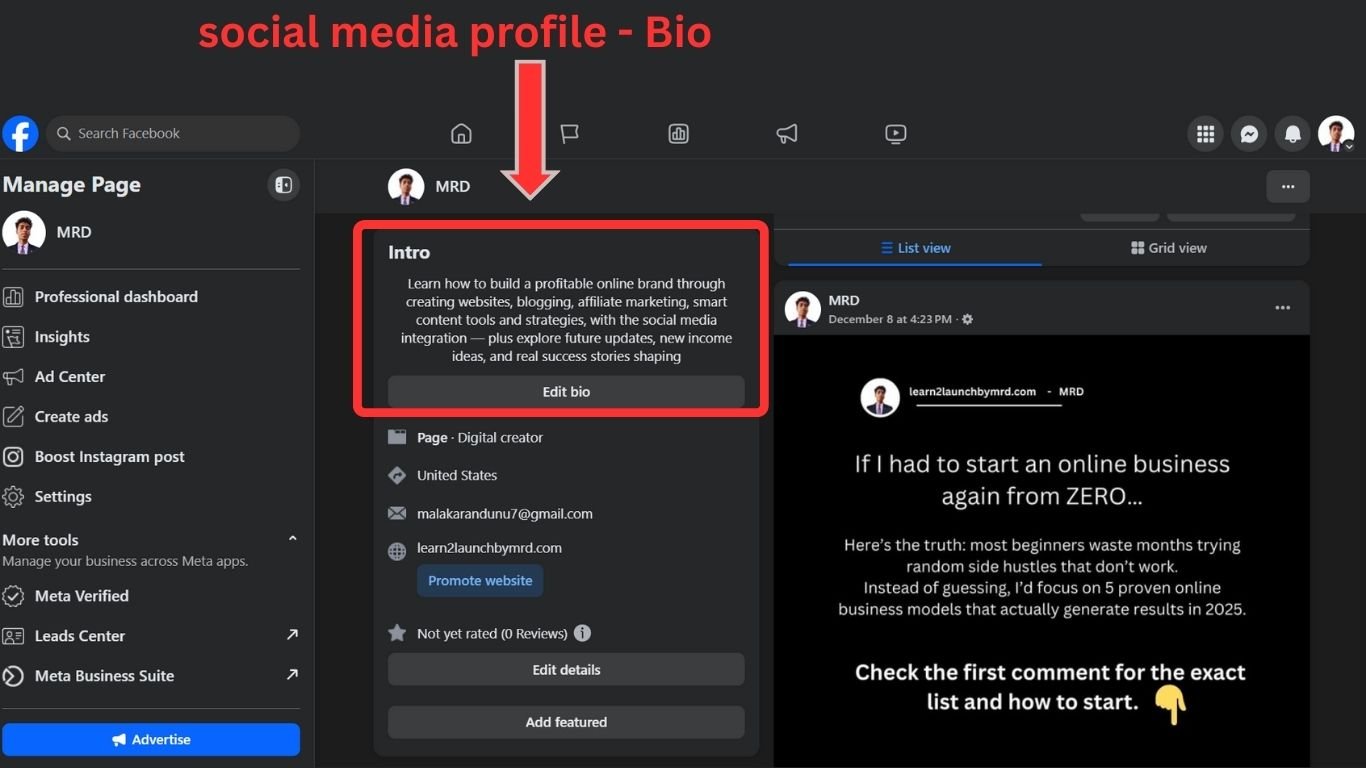Click the post audience settings gear icon

tap(967, 319)
